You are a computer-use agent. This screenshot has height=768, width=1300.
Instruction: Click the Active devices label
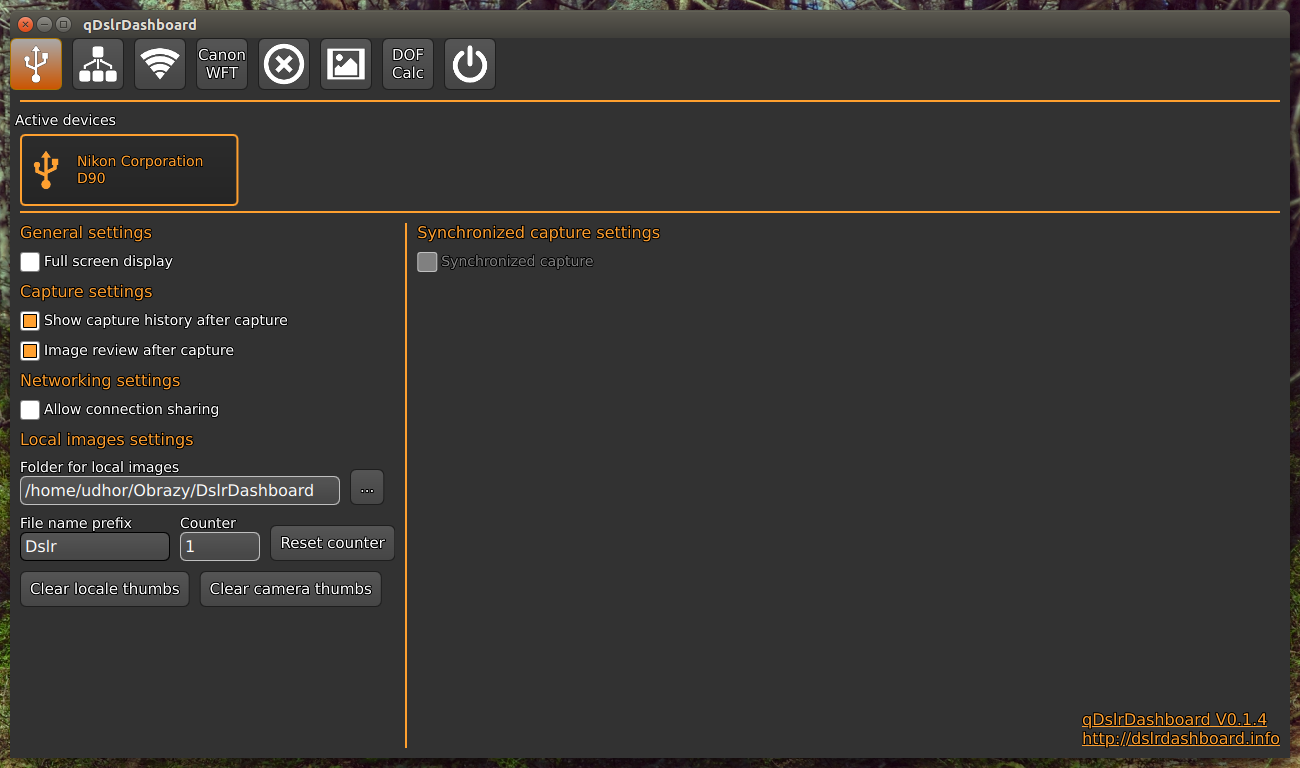click(65, 120)
